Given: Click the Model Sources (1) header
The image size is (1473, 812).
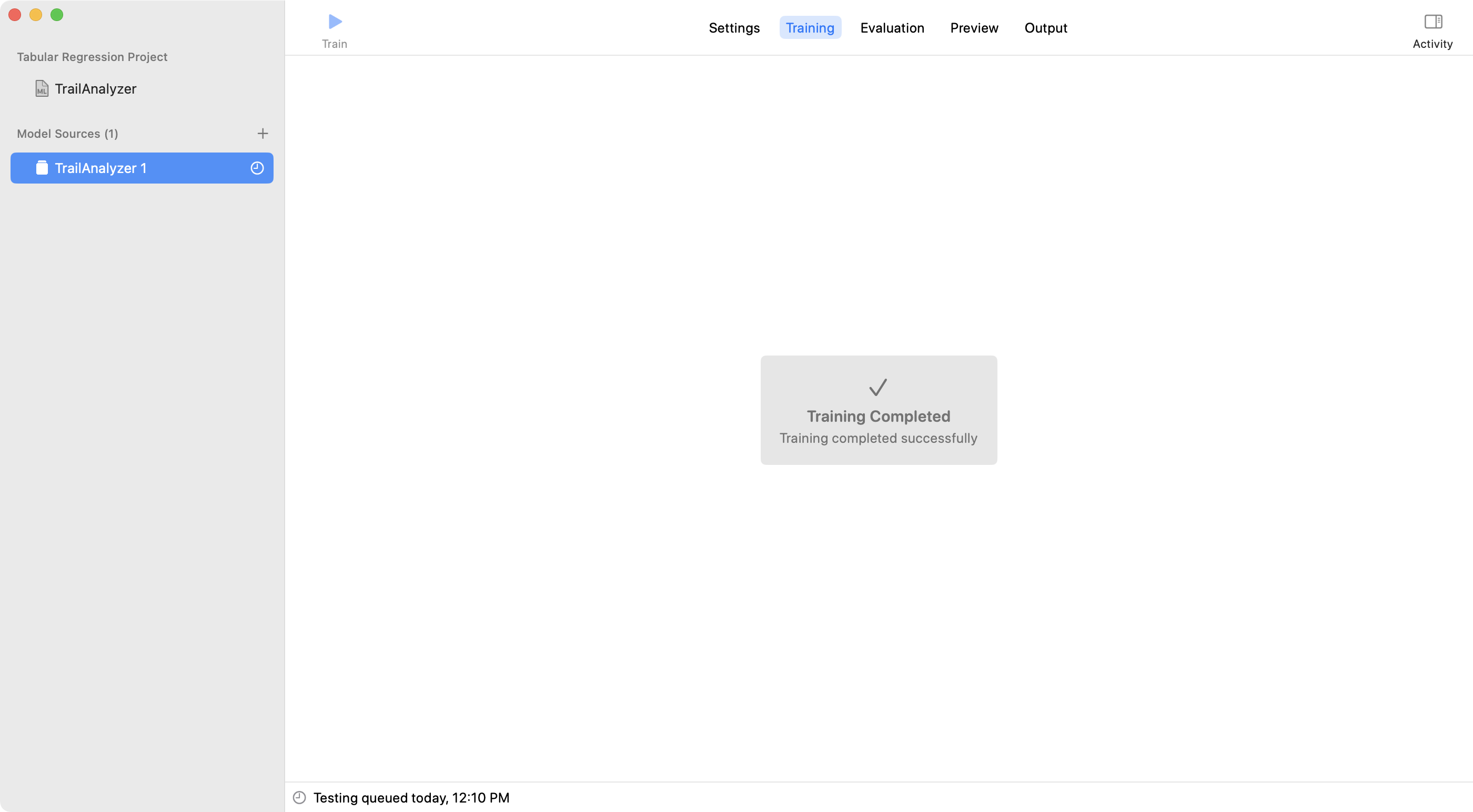Looking at the screenshot, I should point(67,133).
